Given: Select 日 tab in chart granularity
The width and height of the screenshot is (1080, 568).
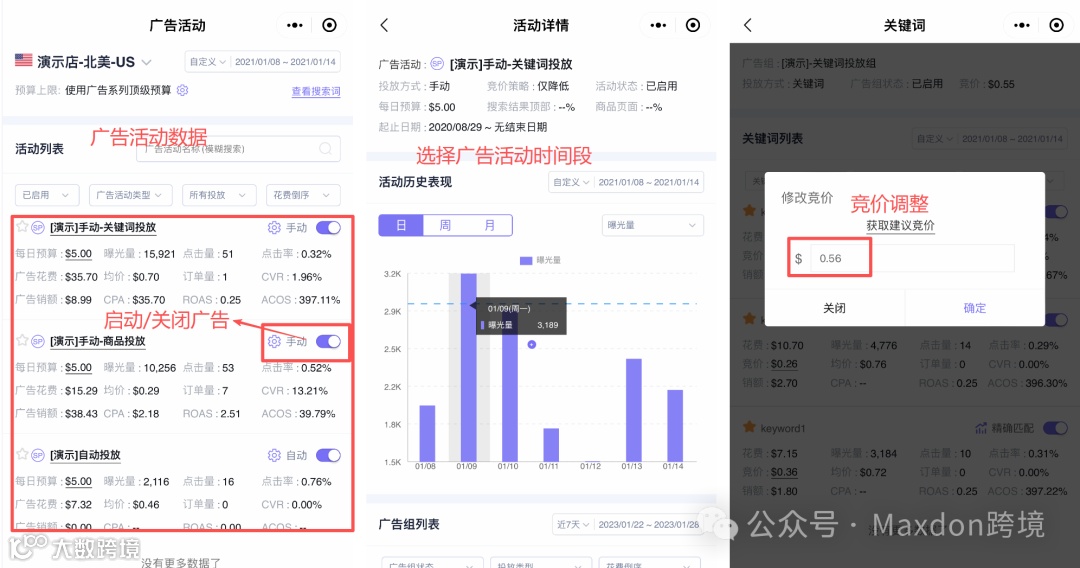Looking at the screenshot, I should point(401,225).
